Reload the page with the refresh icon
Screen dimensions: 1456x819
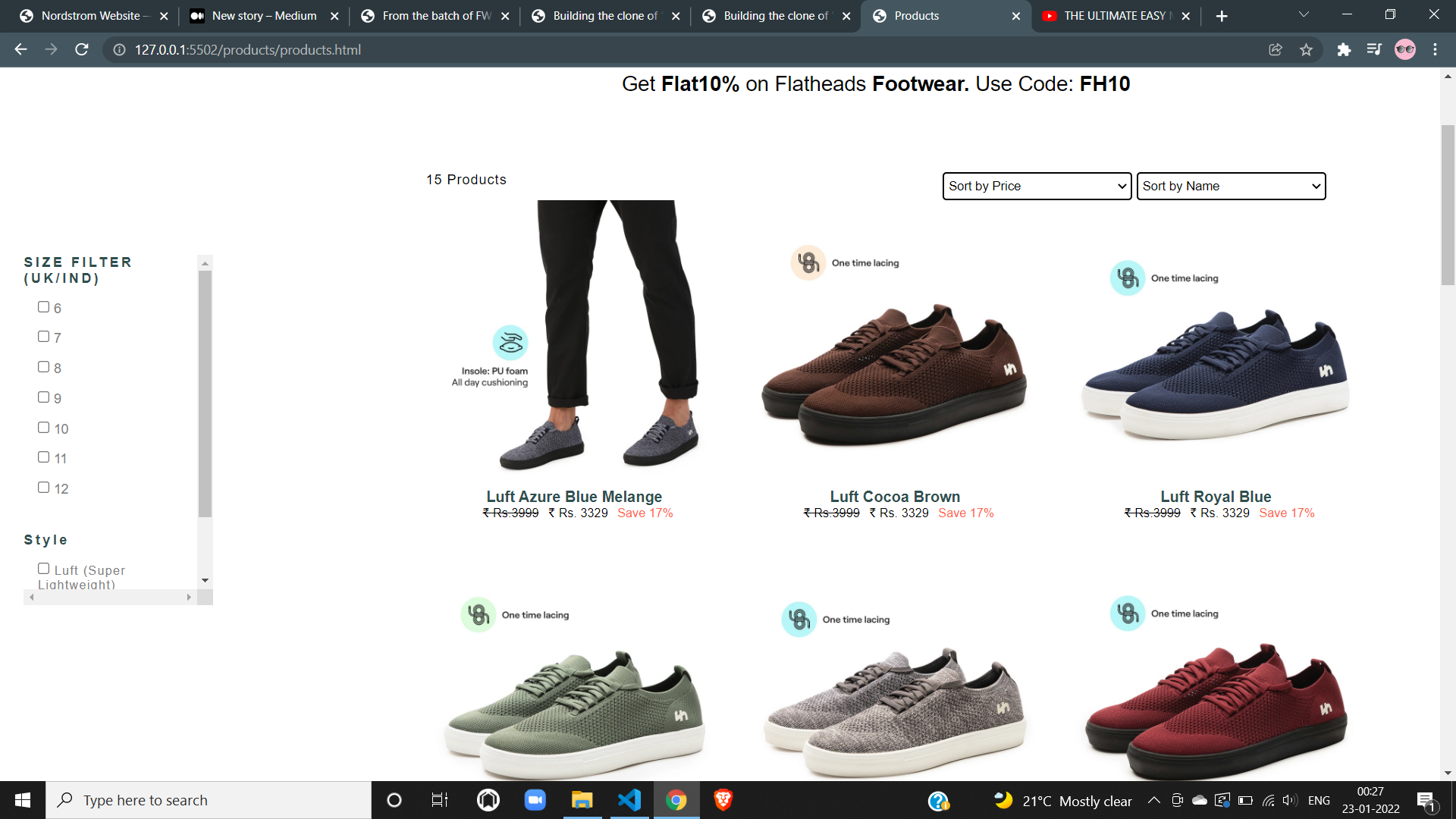tap(82, 49)
